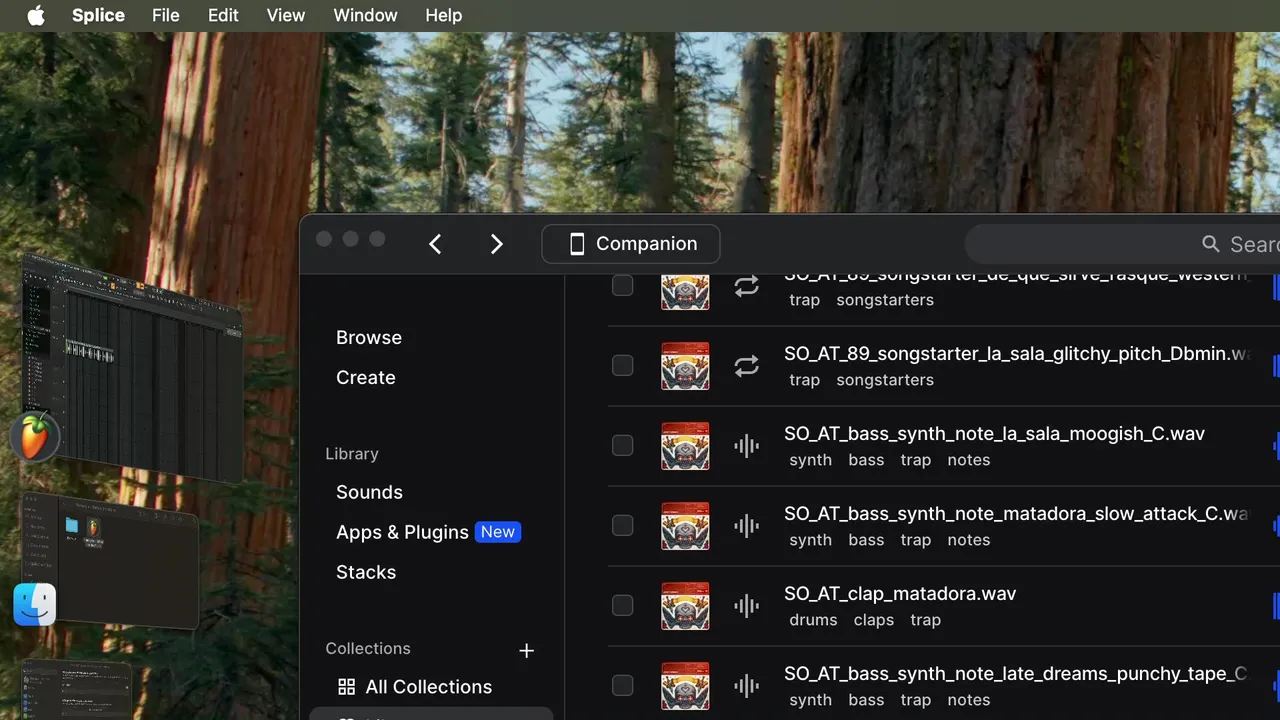This screenshot has height=720, width=1280.
Task: Play pack artwork of la_sala_glitchy_pitch
Action: tap(685, 366)
